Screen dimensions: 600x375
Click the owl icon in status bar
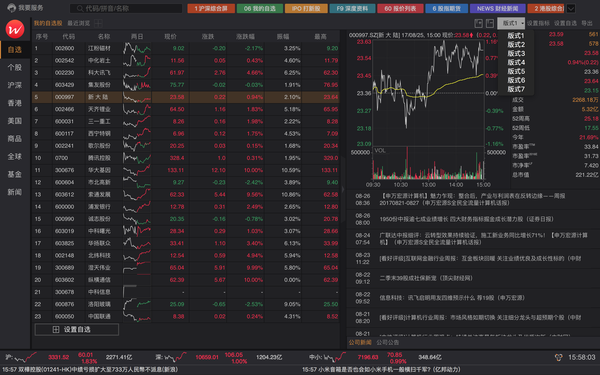(558, 357)
